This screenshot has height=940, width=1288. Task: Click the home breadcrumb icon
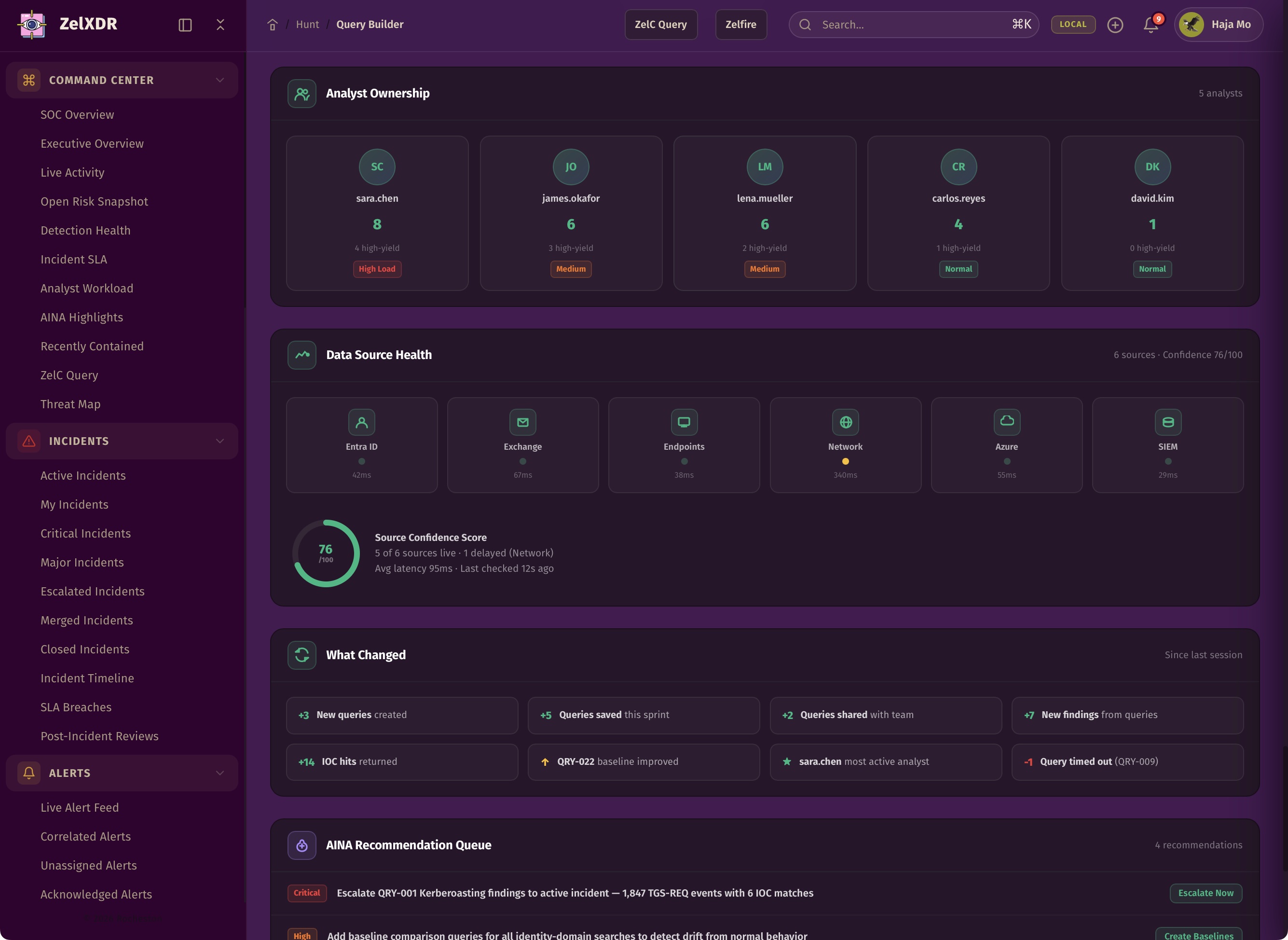pos(273,25)
